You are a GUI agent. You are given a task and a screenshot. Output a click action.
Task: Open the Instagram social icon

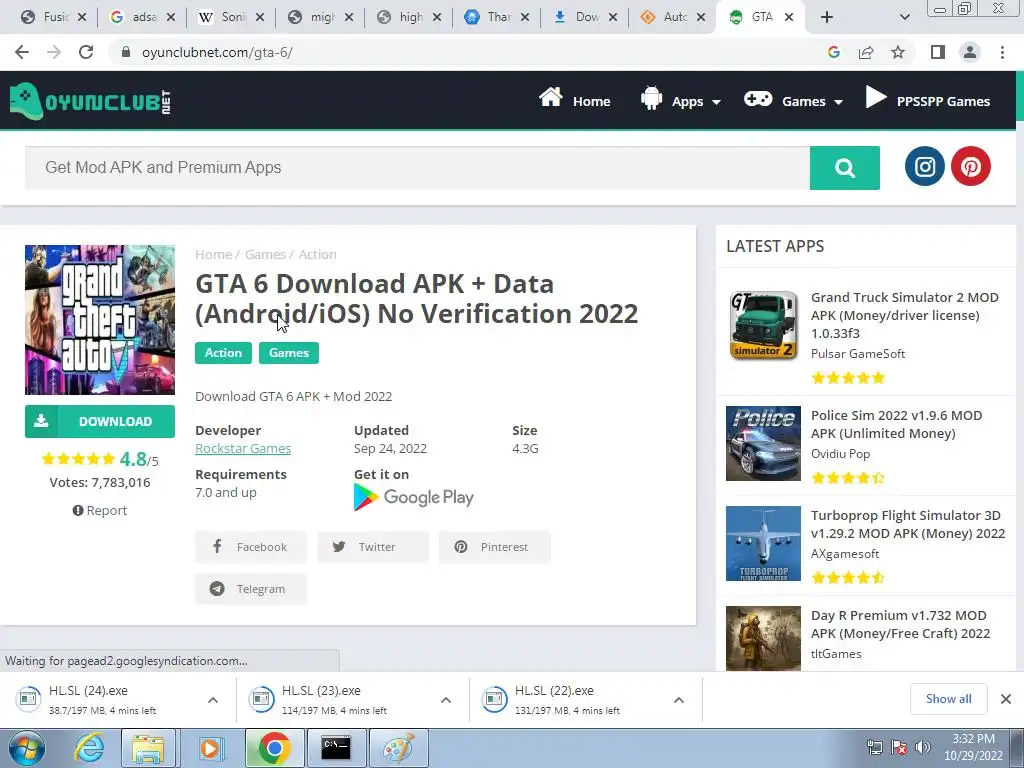(x=924, y=166)
